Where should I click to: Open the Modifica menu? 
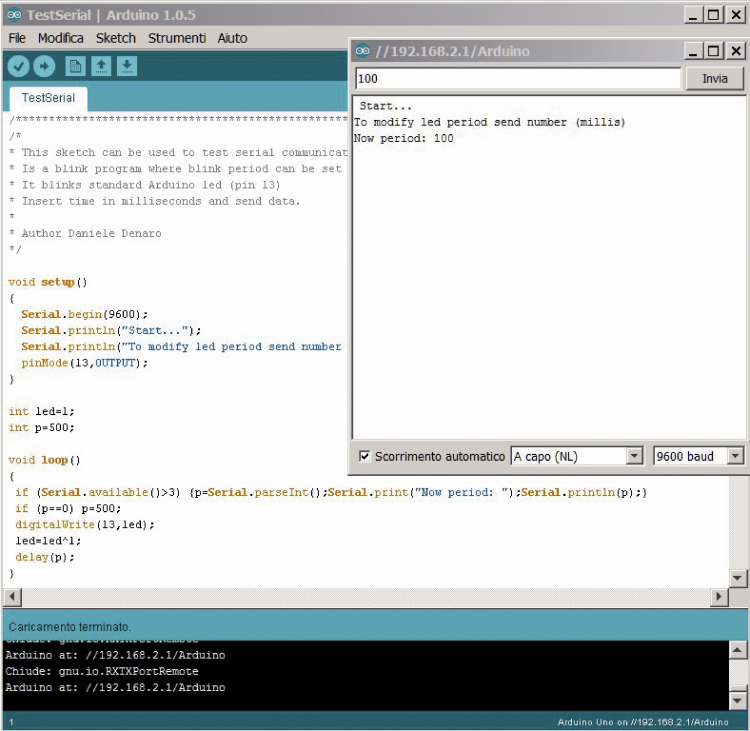(x=61, y=38)
